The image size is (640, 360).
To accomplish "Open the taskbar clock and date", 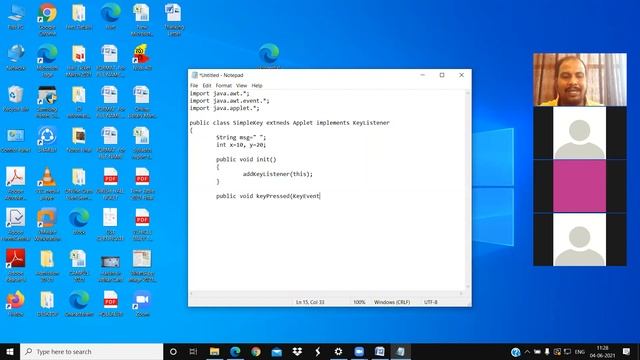I will (x=602, y=351).
